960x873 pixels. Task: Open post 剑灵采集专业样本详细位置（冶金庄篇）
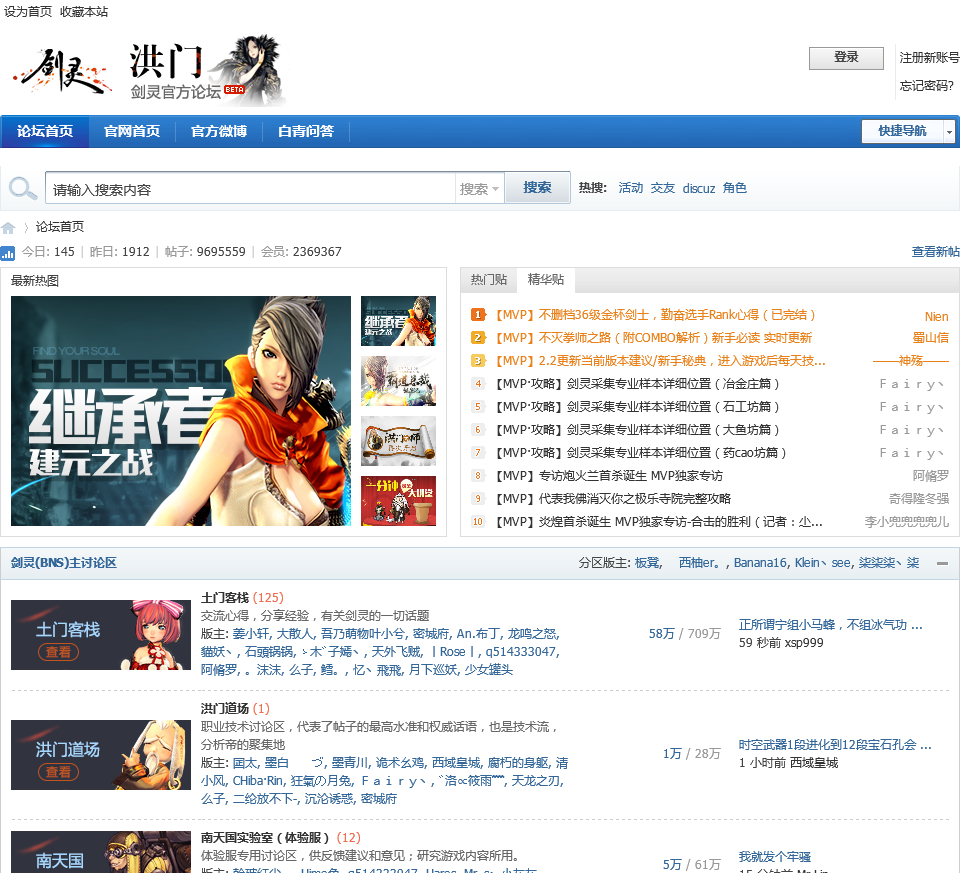637,384
